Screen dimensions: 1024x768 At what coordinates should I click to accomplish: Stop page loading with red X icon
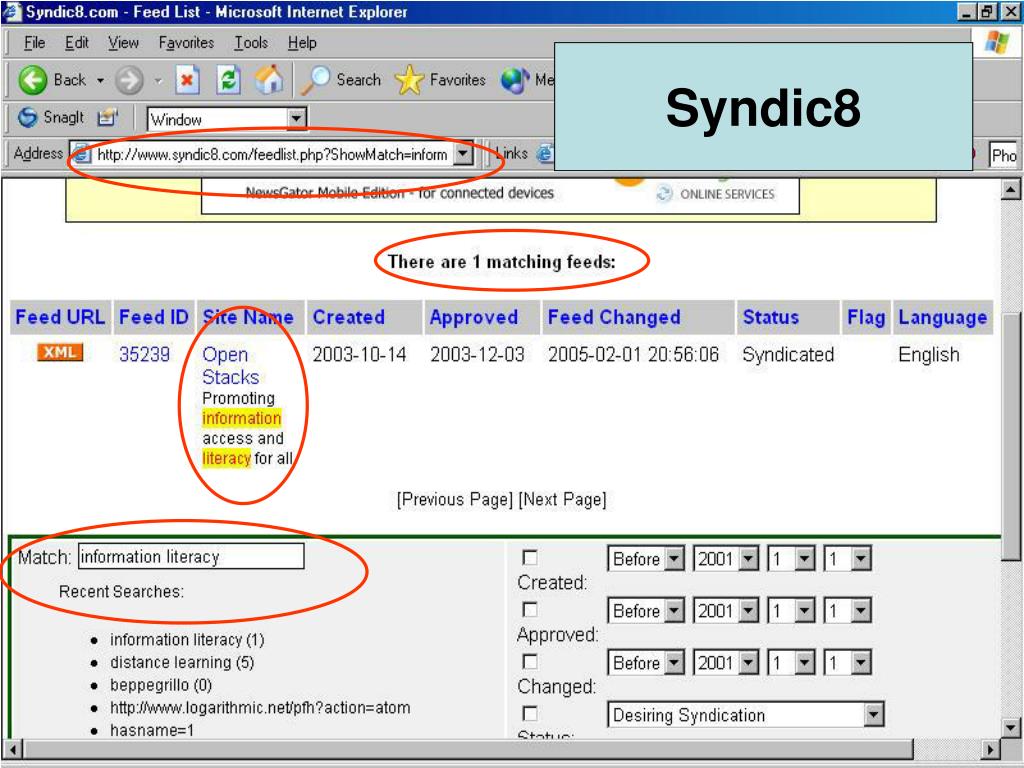tap(187, 80)
